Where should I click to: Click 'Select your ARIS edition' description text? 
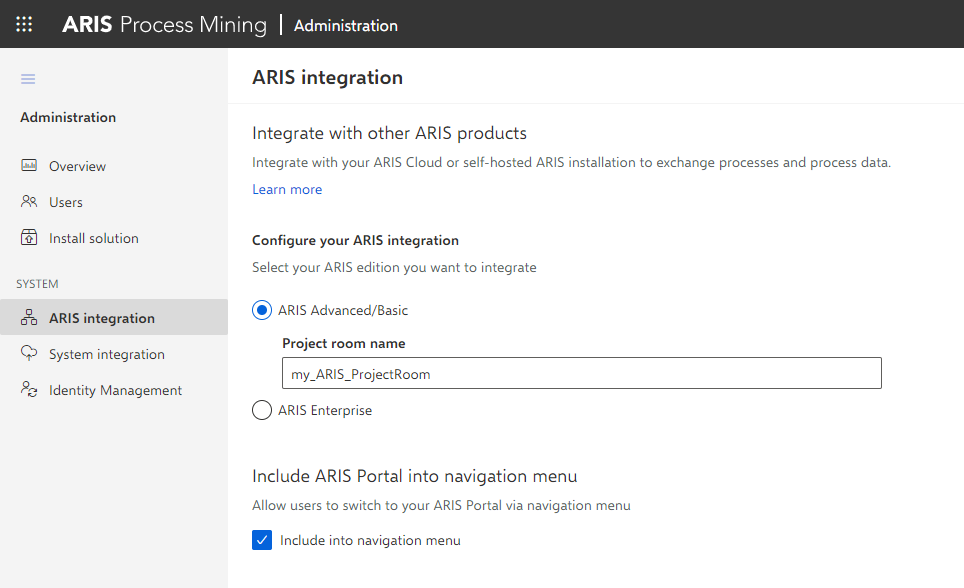(394, 267)
